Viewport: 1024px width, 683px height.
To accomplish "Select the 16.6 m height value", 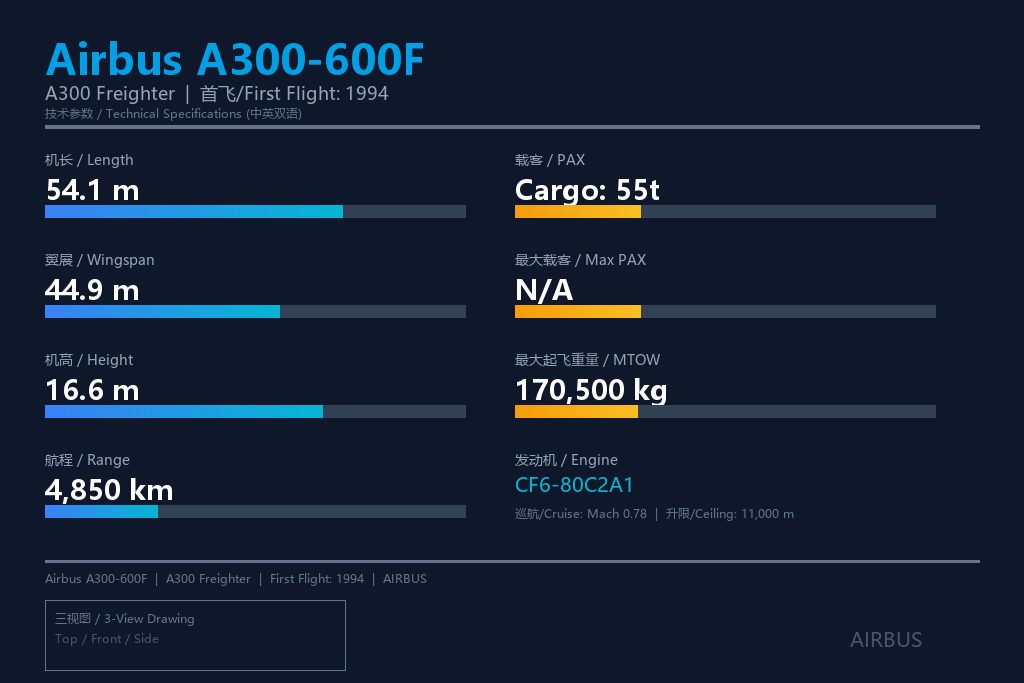I will tap(92, 390).
